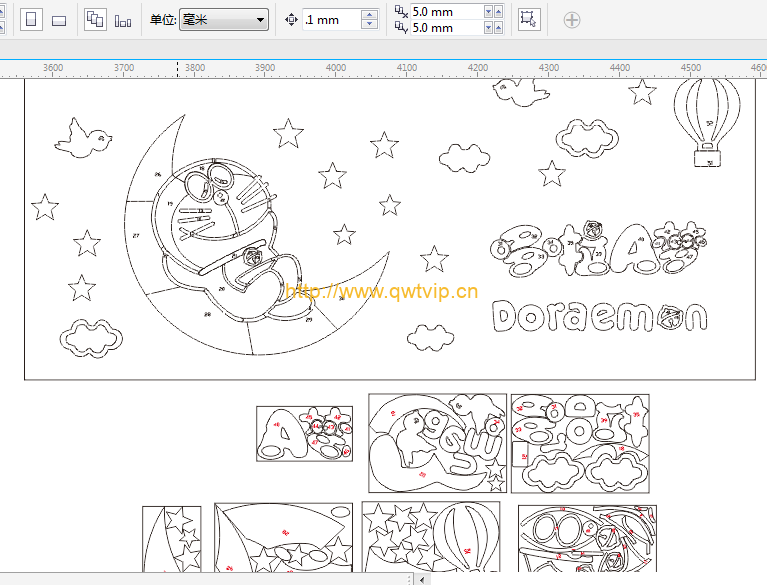767x585 pixels.
Task: Select the hot air balloon outline in main drawing
Action: [x=707, y=123]
